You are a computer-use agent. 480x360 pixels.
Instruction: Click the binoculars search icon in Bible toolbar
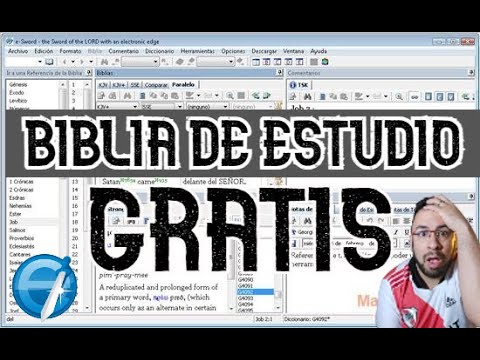tap(127, 96)
